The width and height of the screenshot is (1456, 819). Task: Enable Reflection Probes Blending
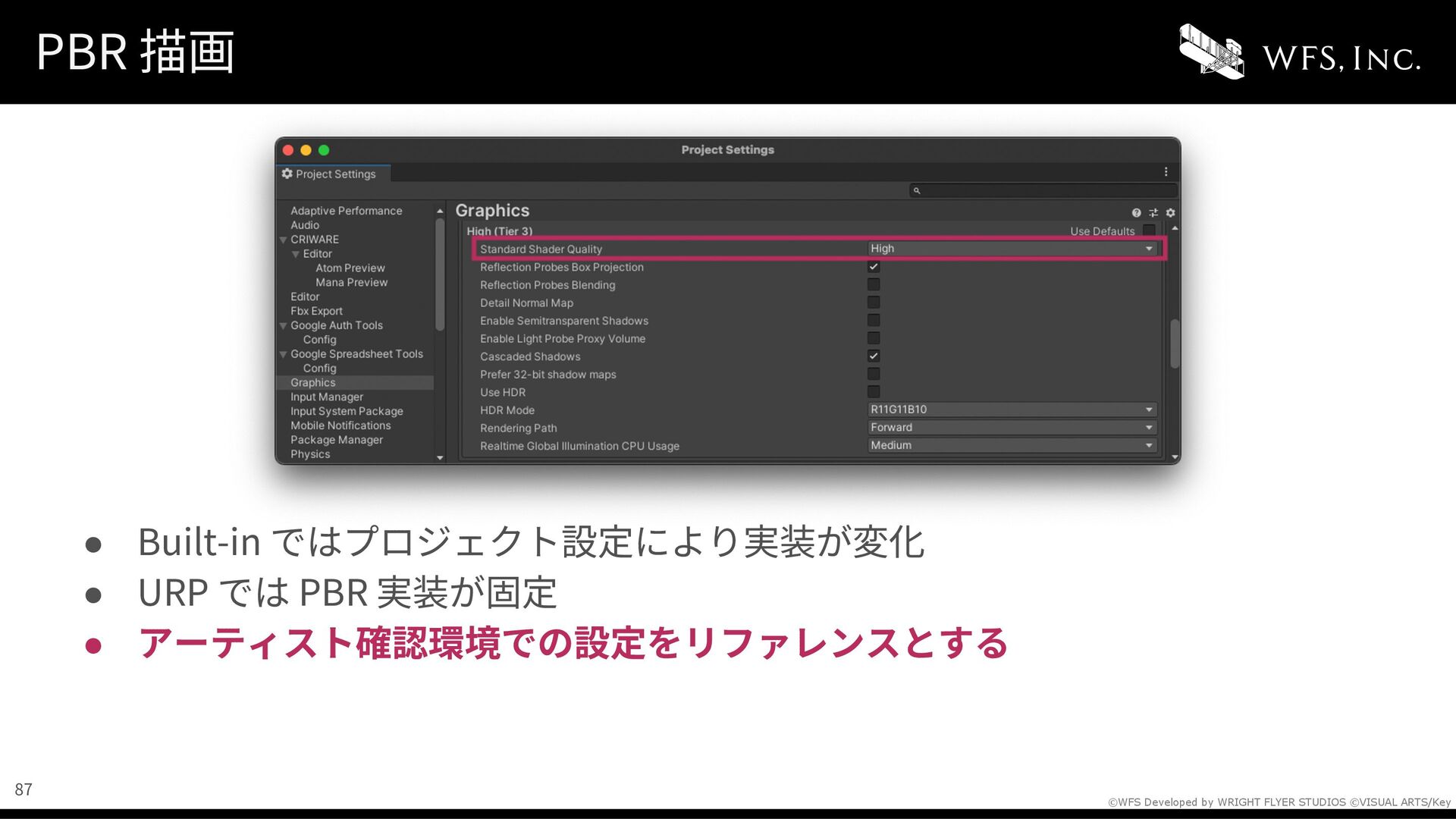tap(874, 284)
